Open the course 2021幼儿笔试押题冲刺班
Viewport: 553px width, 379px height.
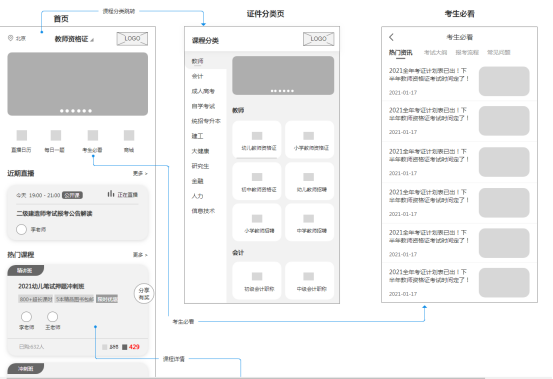[51, 286]
